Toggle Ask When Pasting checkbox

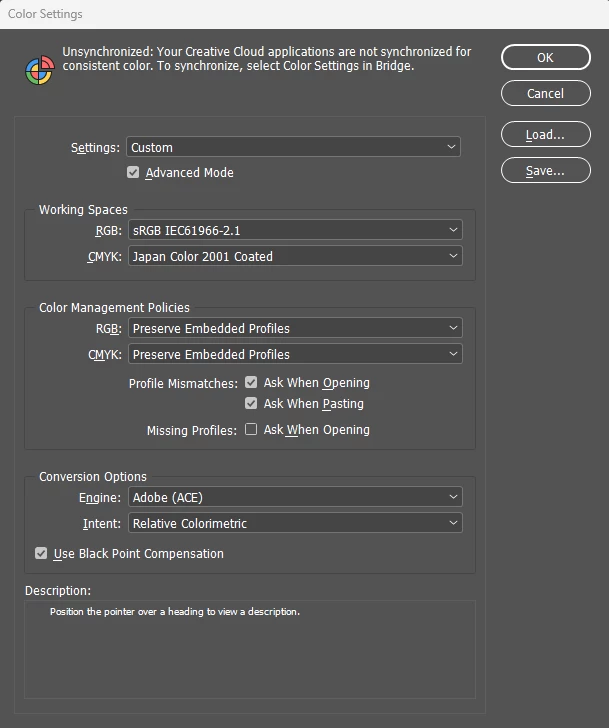(x=251, y=403)
